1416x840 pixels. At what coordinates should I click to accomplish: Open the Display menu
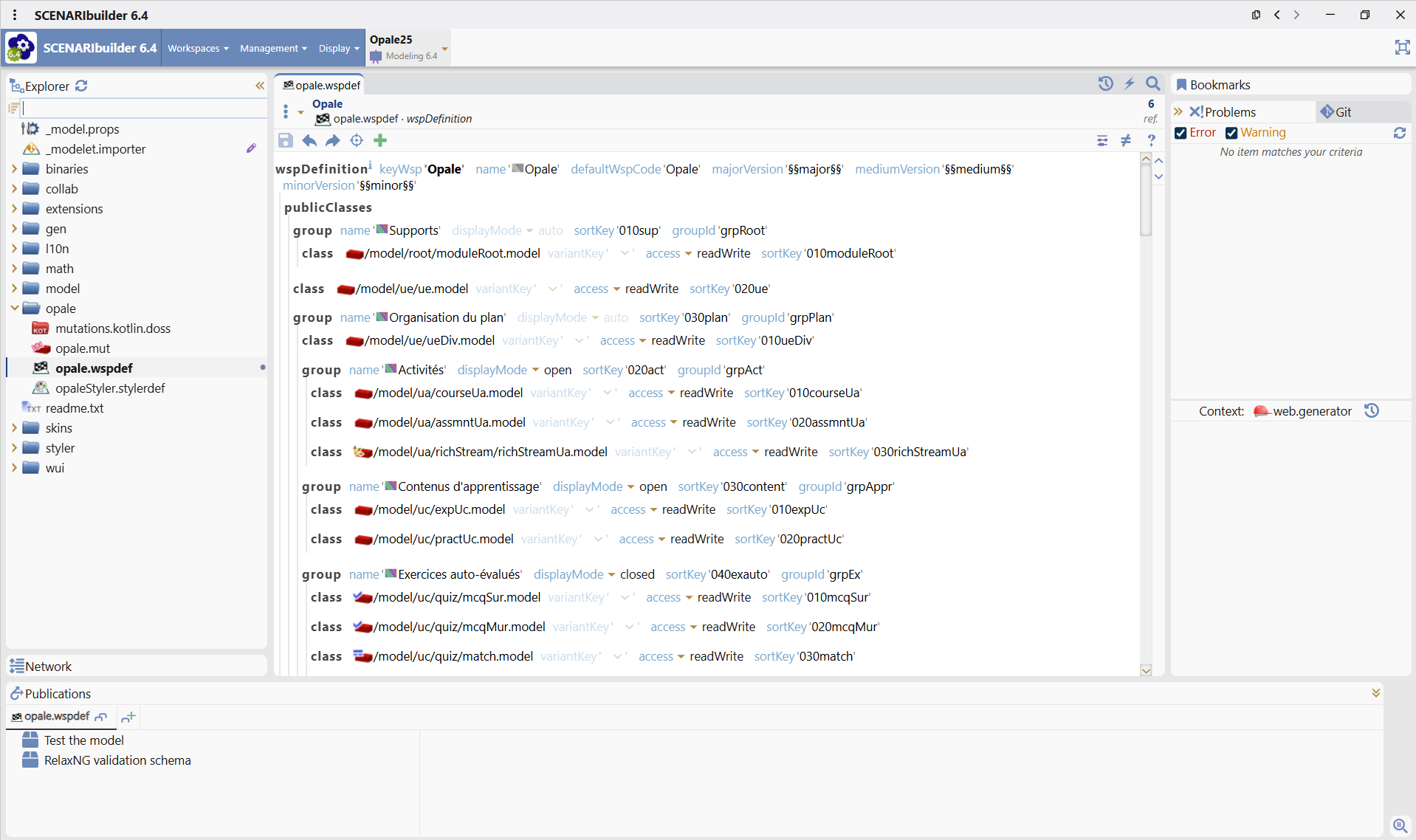coord(339,48)
